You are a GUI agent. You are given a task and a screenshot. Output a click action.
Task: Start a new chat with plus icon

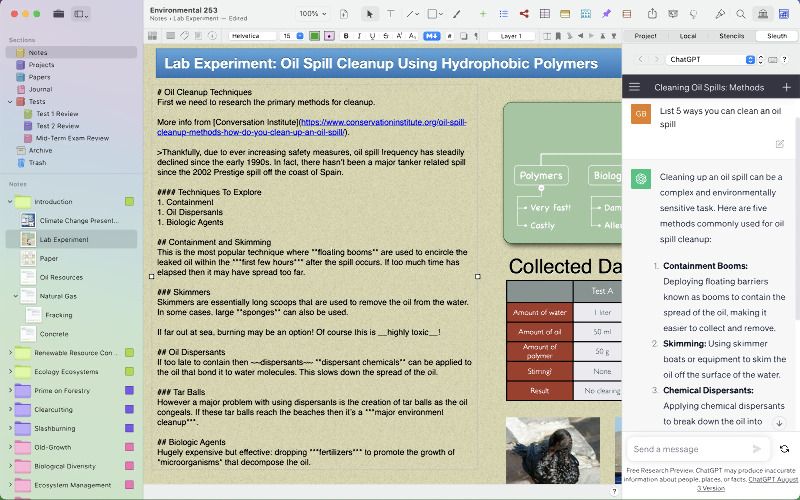pyautogui.click(x=786, y=87)
